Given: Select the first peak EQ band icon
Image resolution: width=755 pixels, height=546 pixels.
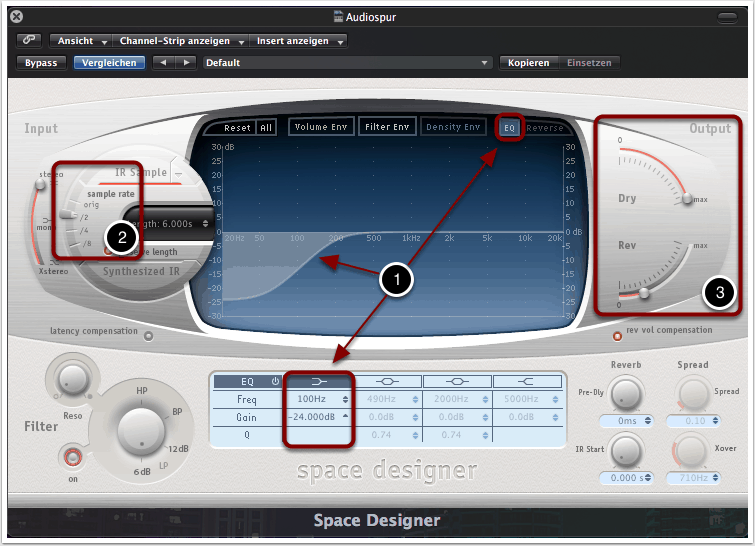Looking at the screenshot, I should click(388, 381).
